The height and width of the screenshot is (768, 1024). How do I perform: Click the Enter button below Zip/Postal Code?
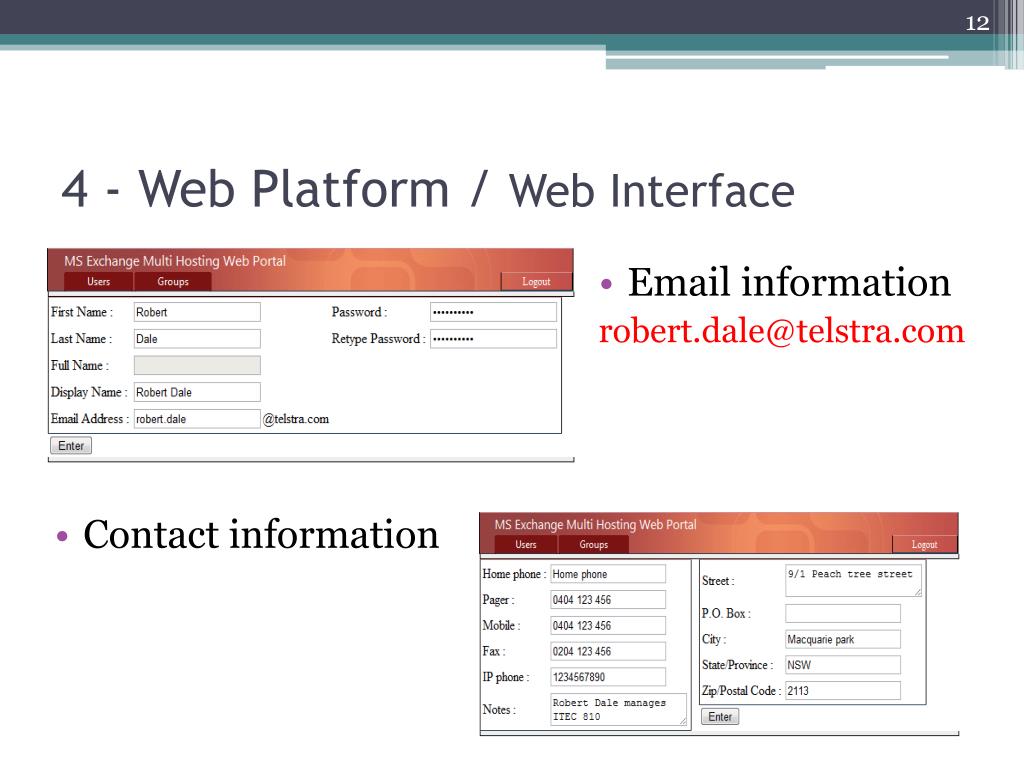pos(720,716)
